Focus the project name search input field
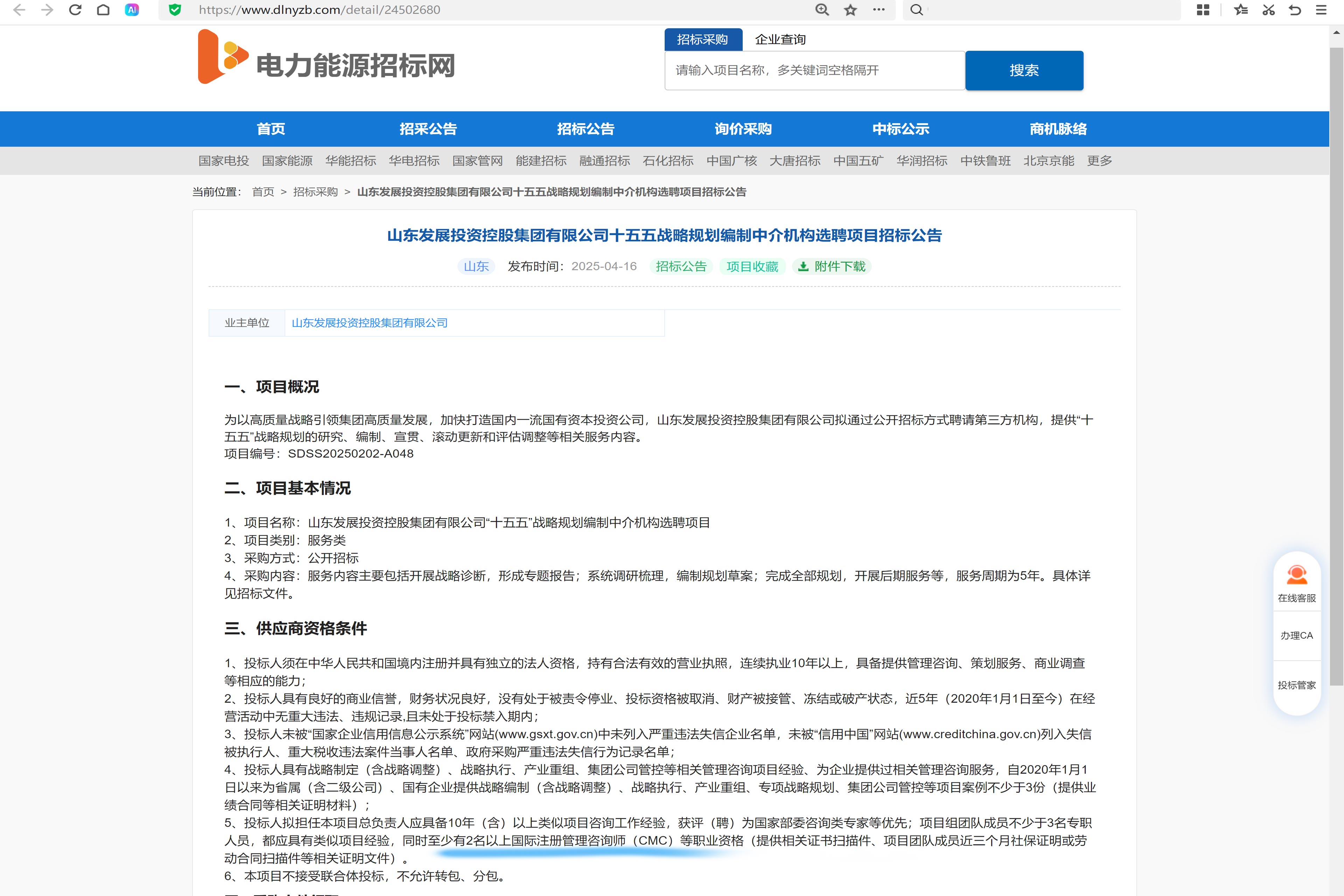The width and height of the screenshot is (1344, 896). 814,70
